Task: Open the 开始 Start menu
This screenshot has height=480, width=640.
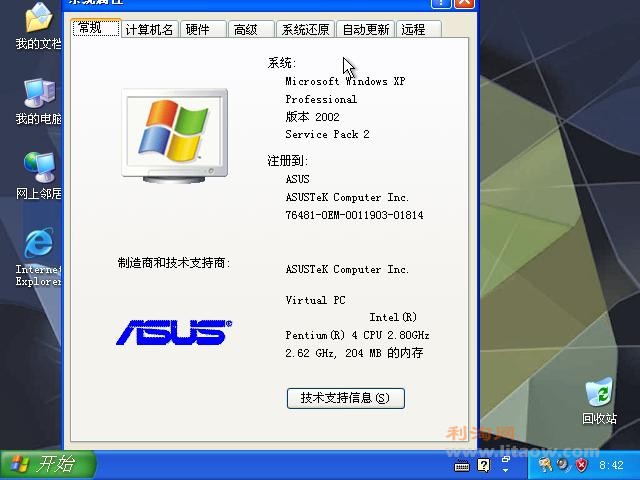Action: [x=48, y=464]
